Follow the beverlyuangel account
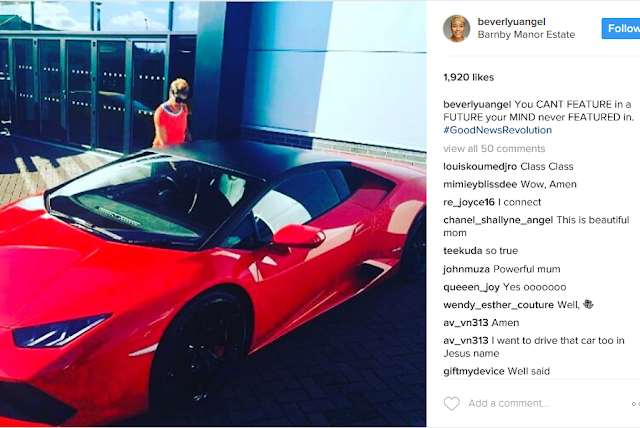Image resolution: width=640 pixels, height=428 pixels. [621, 29]
